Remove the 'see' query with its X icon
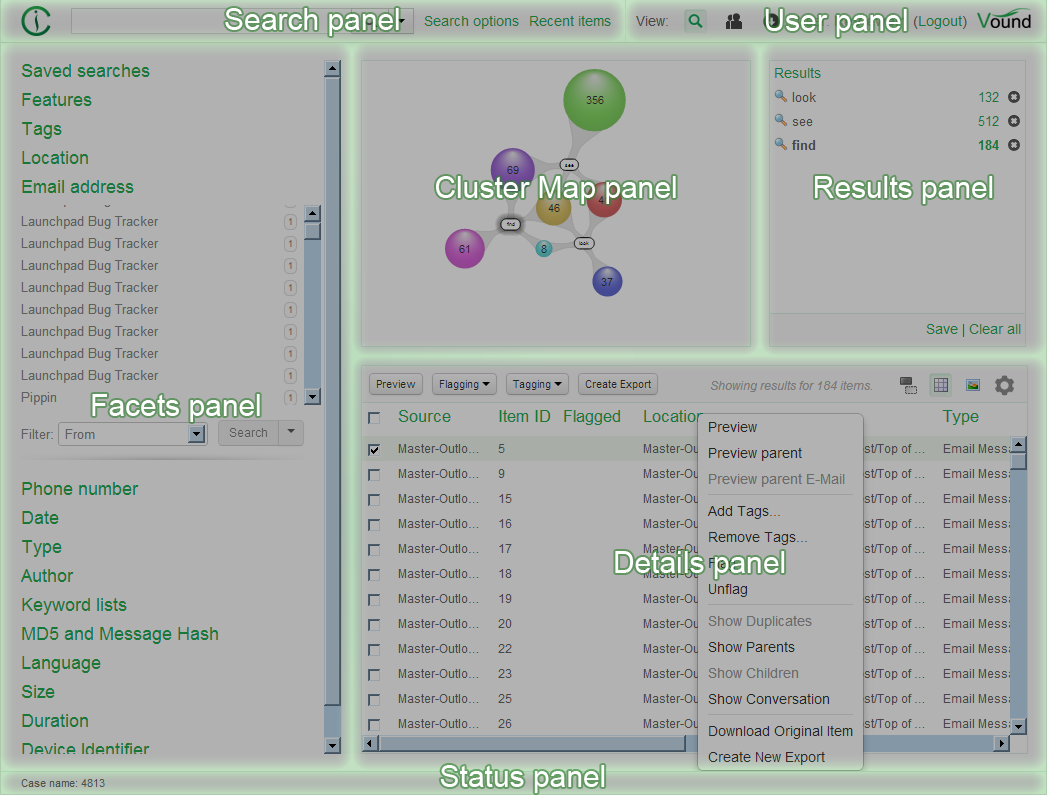Image resolution: width=1047 pixels, height=795 pixels. click(x=1014, y=120)
